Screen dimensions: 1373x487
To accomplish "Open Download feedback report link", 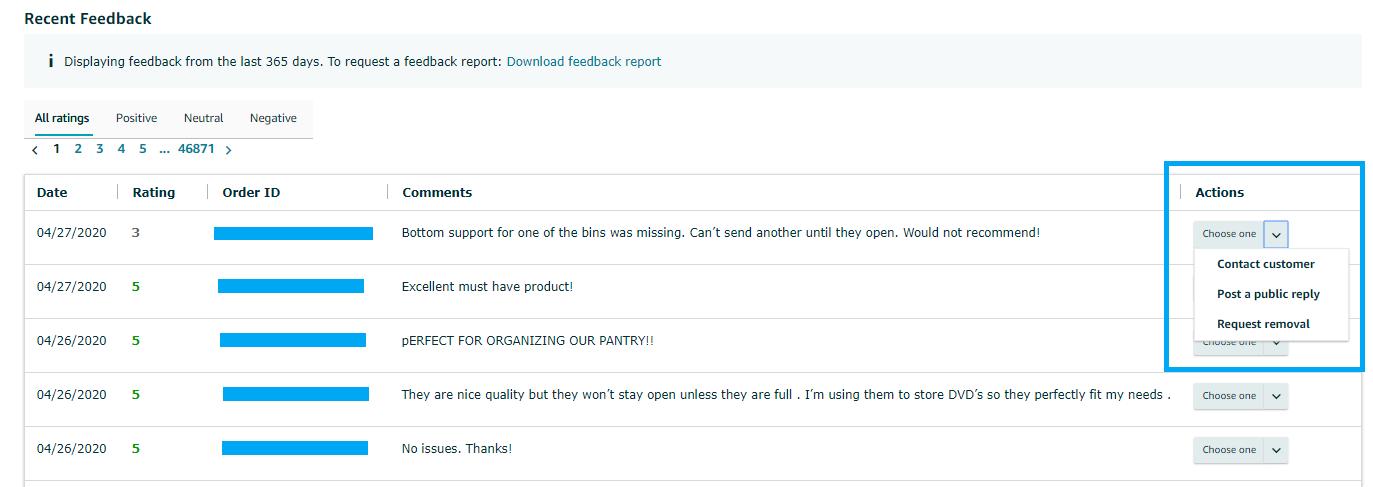I will pos(583,61).
